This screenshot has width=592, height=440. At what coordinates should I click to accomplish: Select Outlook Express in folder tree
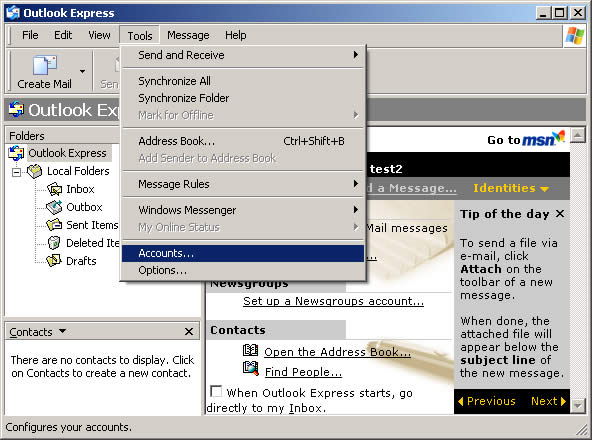67,153
